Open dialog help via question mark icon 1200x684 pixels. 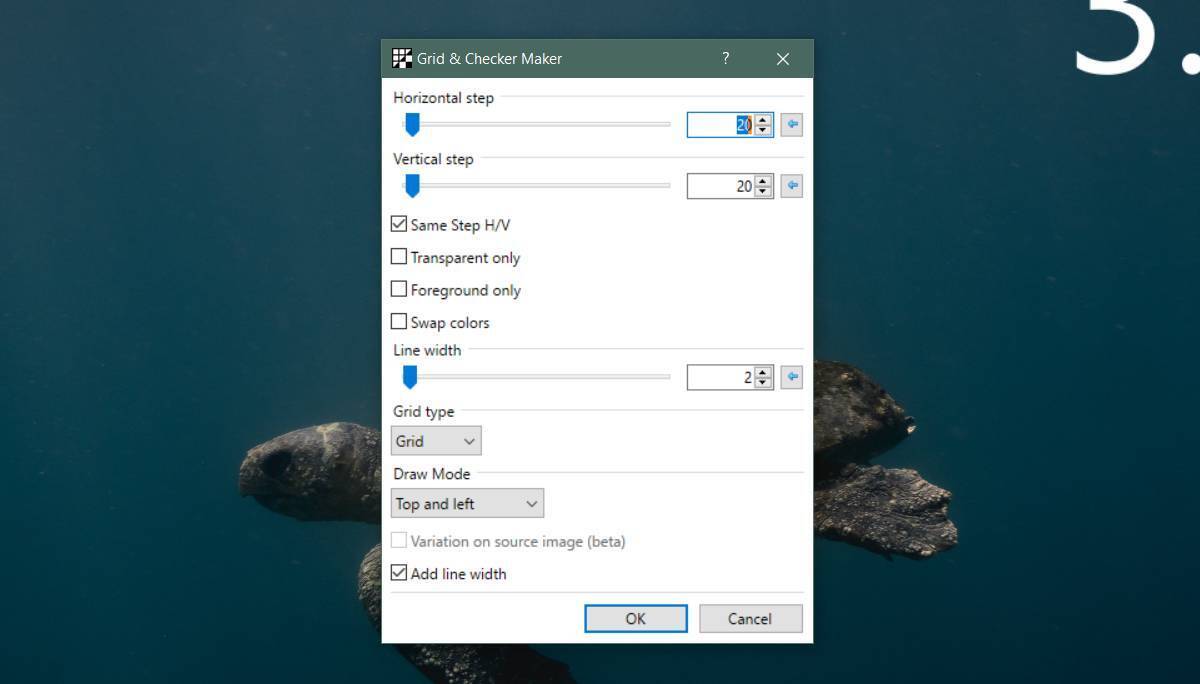point(725,59)
